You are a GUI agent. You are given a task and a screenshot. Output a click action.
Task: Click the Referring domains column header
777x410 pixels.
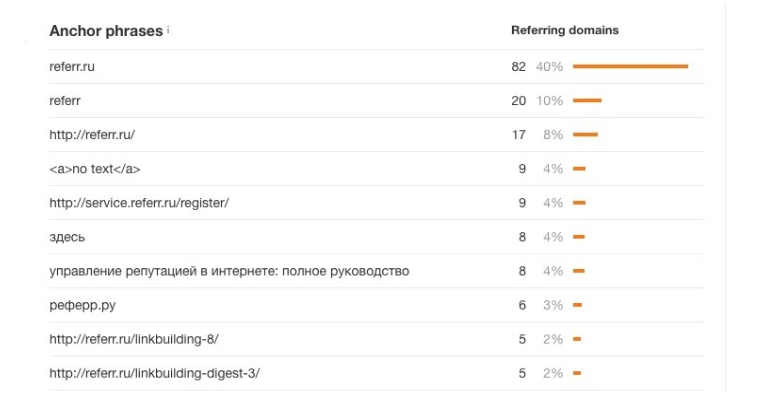(564, 30)
